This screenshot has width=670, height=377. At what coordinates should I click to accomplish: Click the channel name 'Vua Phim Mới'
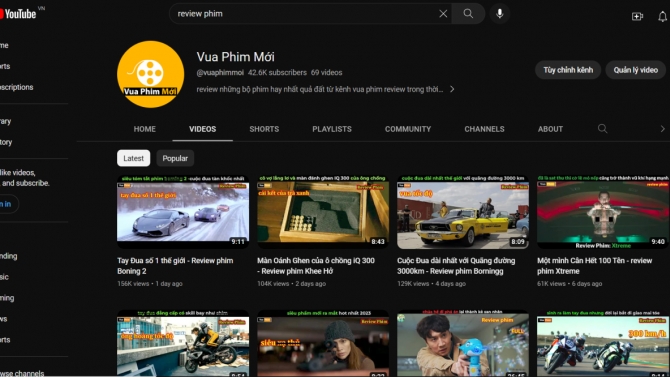(235, 57)
